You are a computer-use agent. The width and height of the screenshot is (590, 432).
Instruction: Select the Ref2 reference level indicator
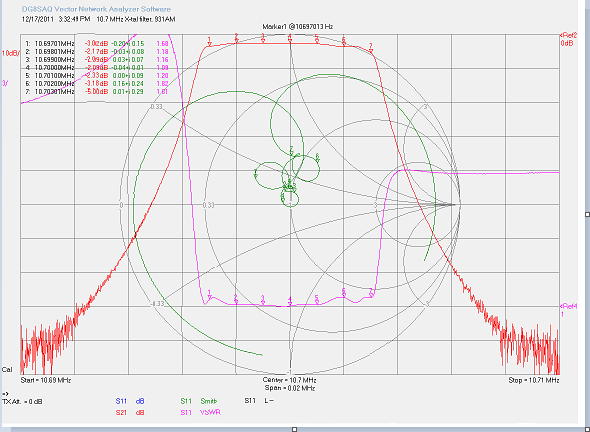569,35
